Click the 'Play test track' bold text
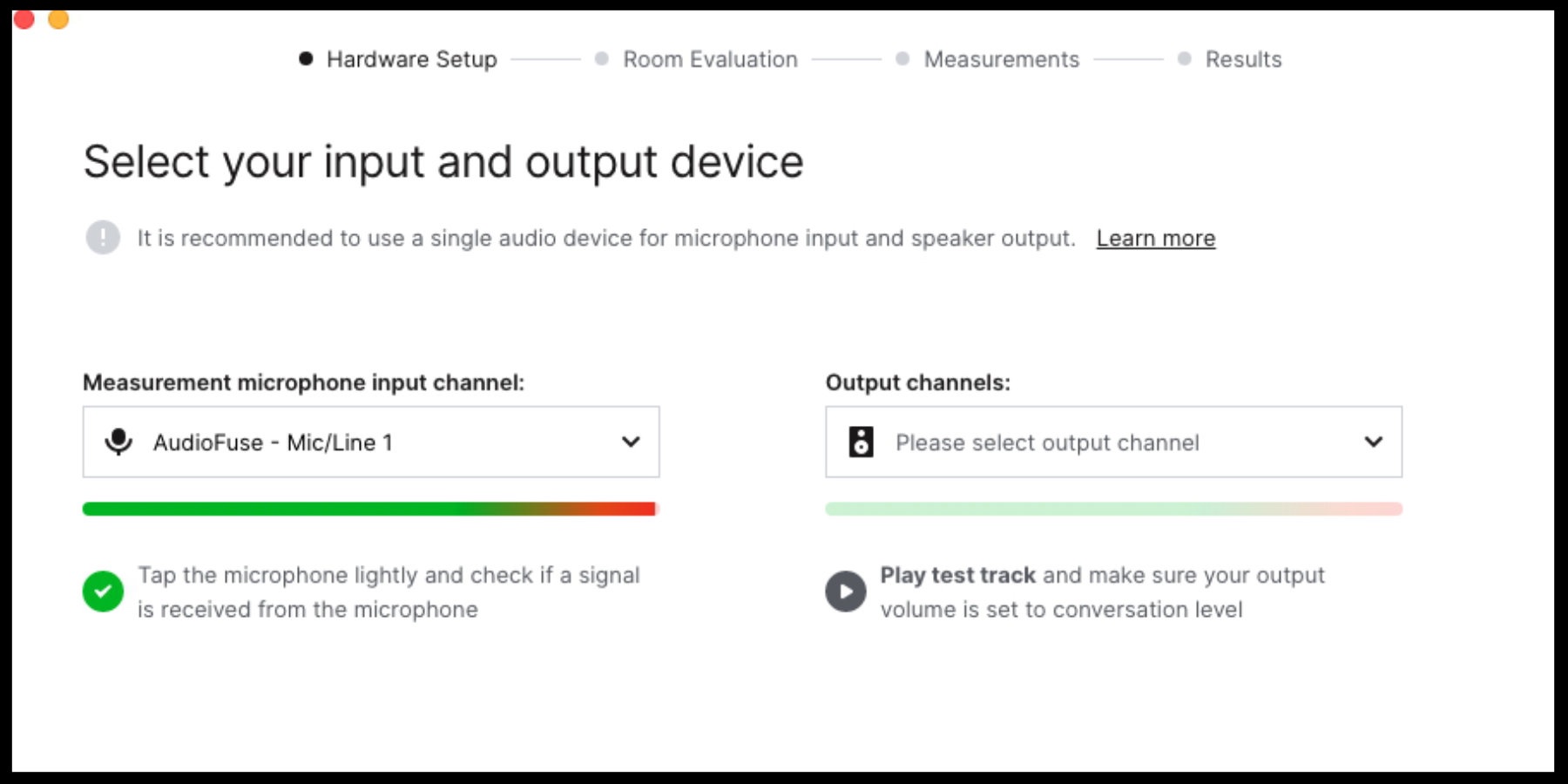The height and width of the screenshot is (784, 1568). tap(957, 575)
